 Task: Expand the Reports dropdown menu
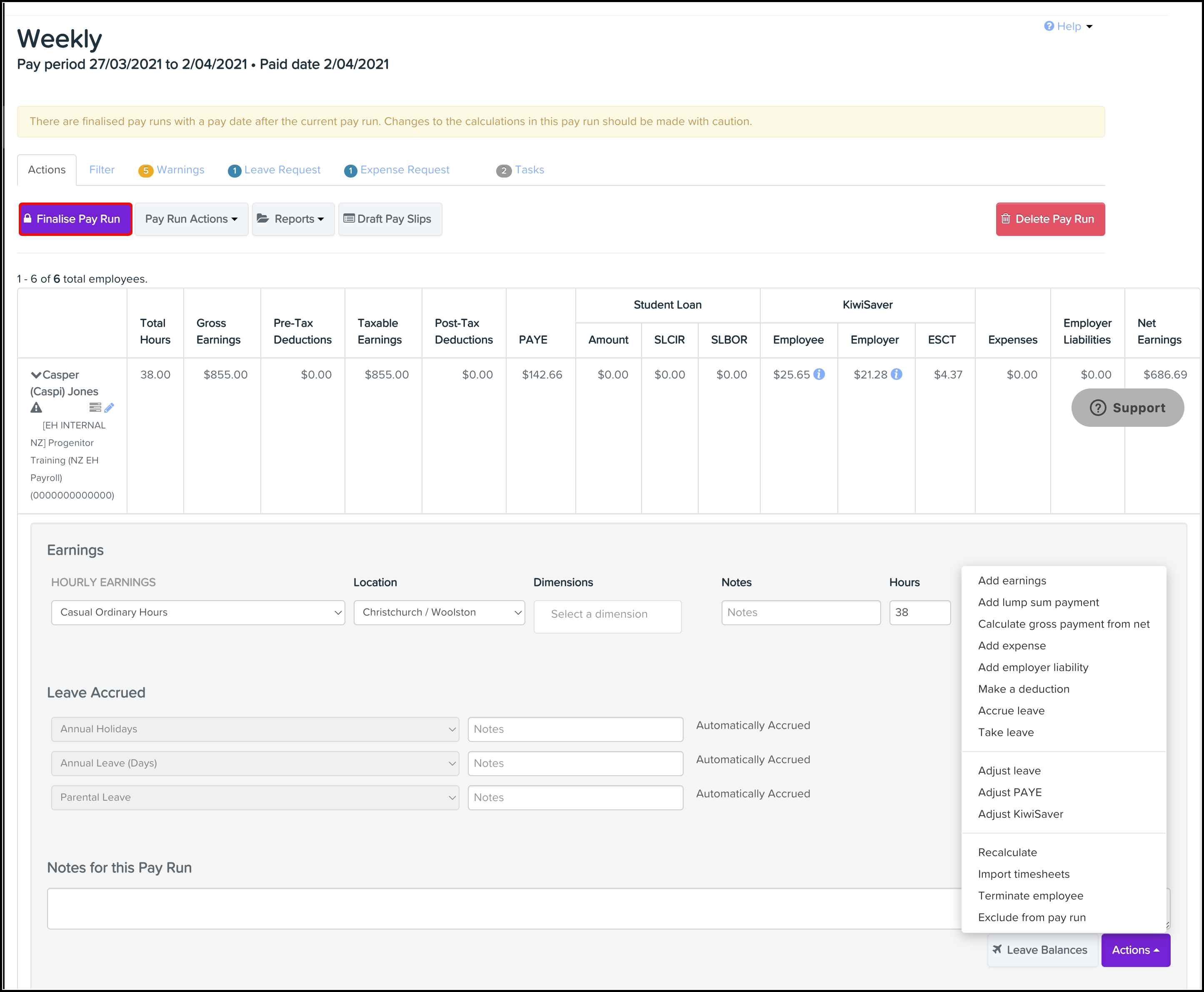tap(292, 219)
